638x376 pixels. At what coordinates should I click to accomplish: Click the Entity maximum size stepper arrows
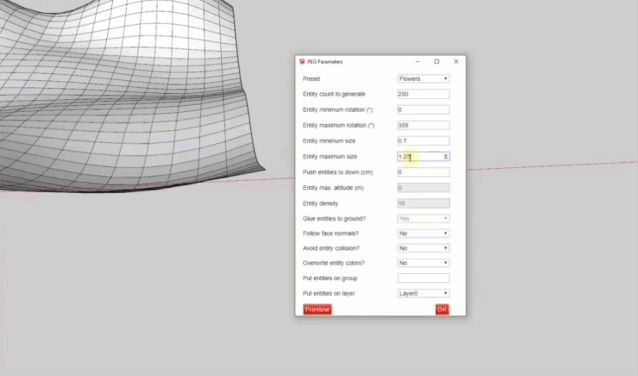(x=446, y=156)
